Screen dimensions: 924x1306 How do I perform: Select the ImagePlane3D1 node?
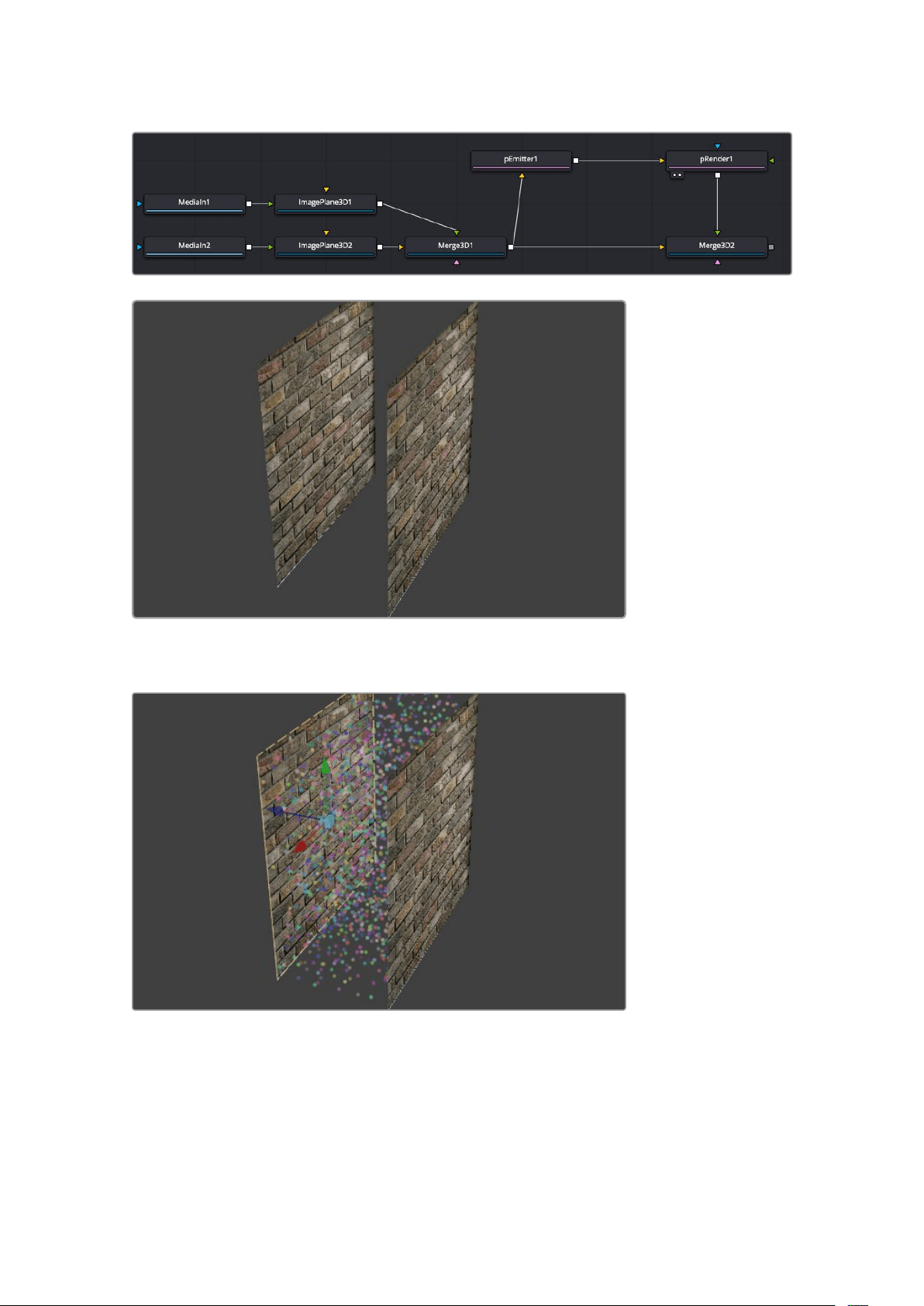pyautogui.click(x=326, y=203)
